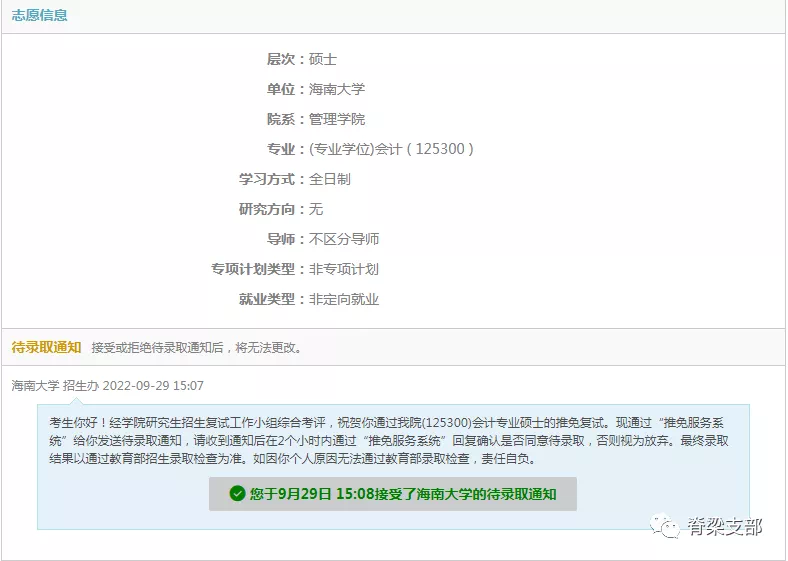Click the 专项计划类型 value 非专项计划

tap(344, 269)
